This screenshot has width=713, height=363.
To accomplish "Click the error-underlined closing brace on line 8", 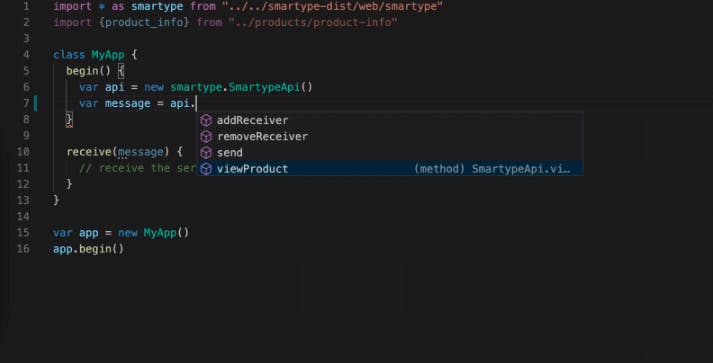I will pos(69,120).
